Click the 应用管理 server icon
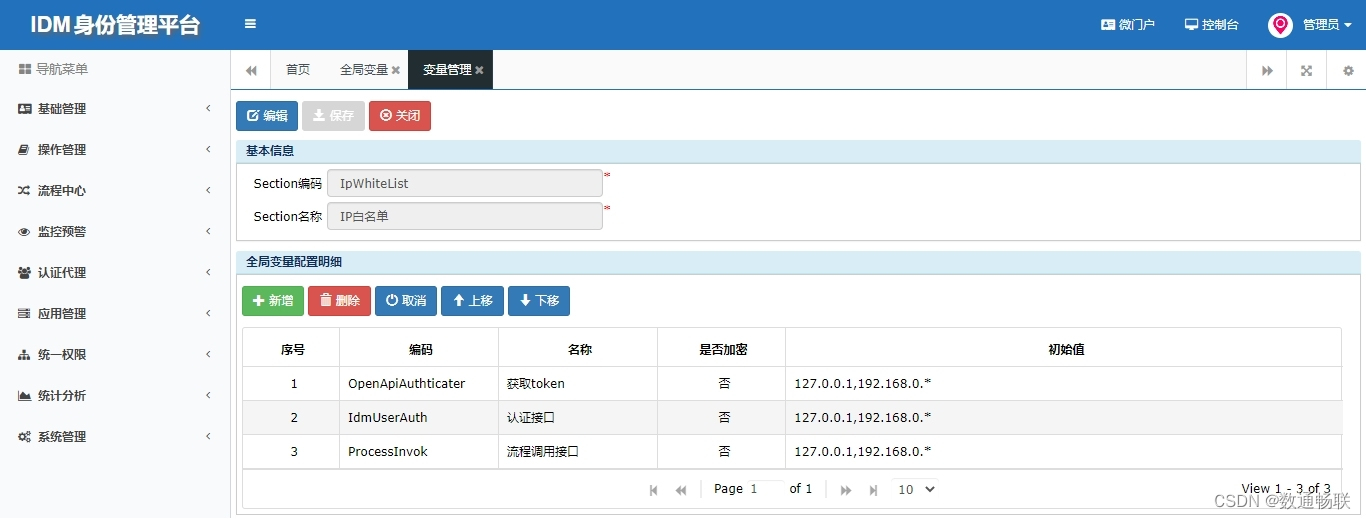Image resolution: width=1366 pixels, height=519 pixels. (25, 313)
